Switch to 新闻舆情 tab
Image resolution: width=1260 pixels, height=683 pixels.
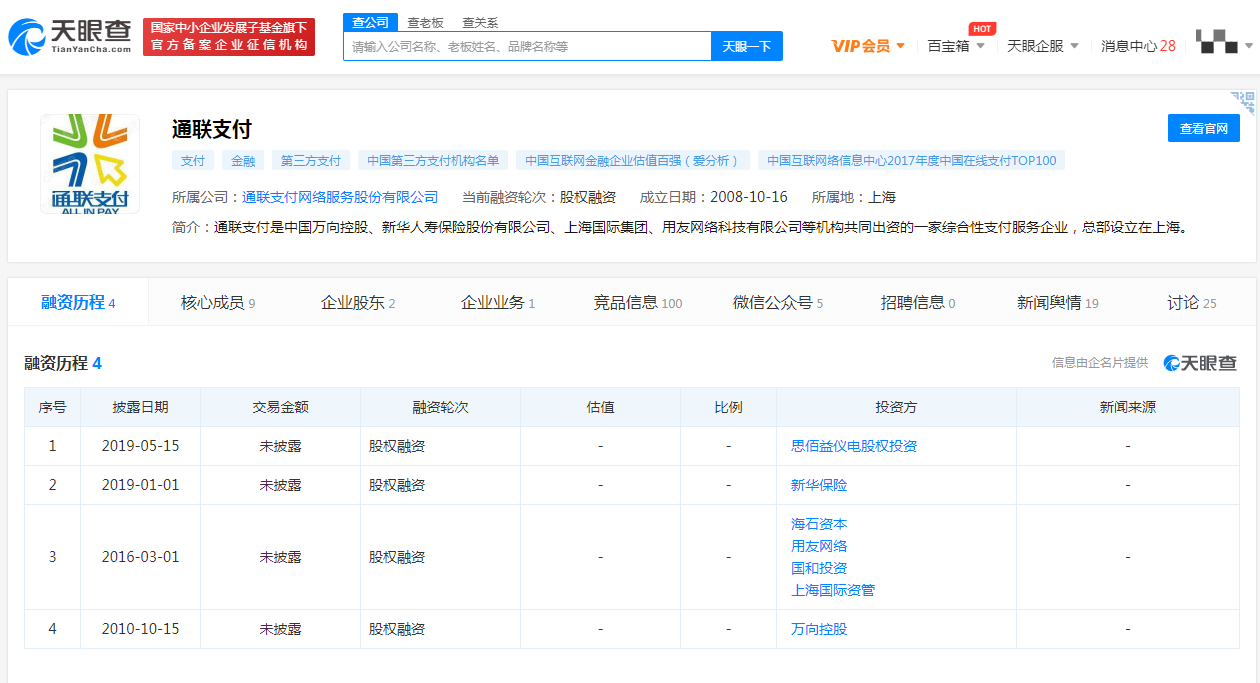click(1057, 302)
